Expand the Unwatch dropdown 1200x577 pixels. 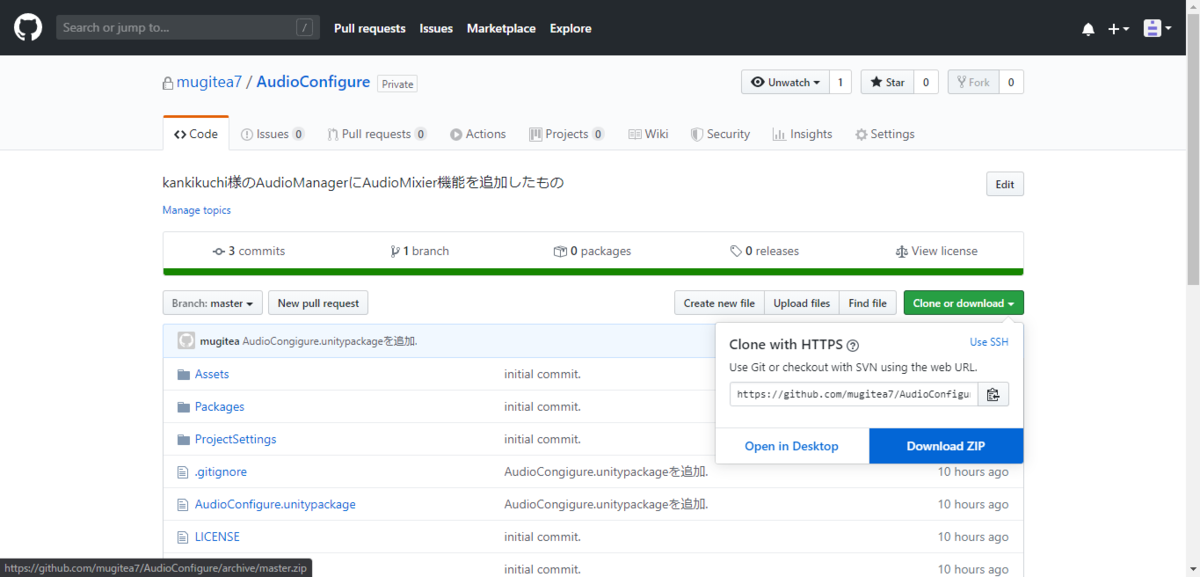click(x=786, y=82)
